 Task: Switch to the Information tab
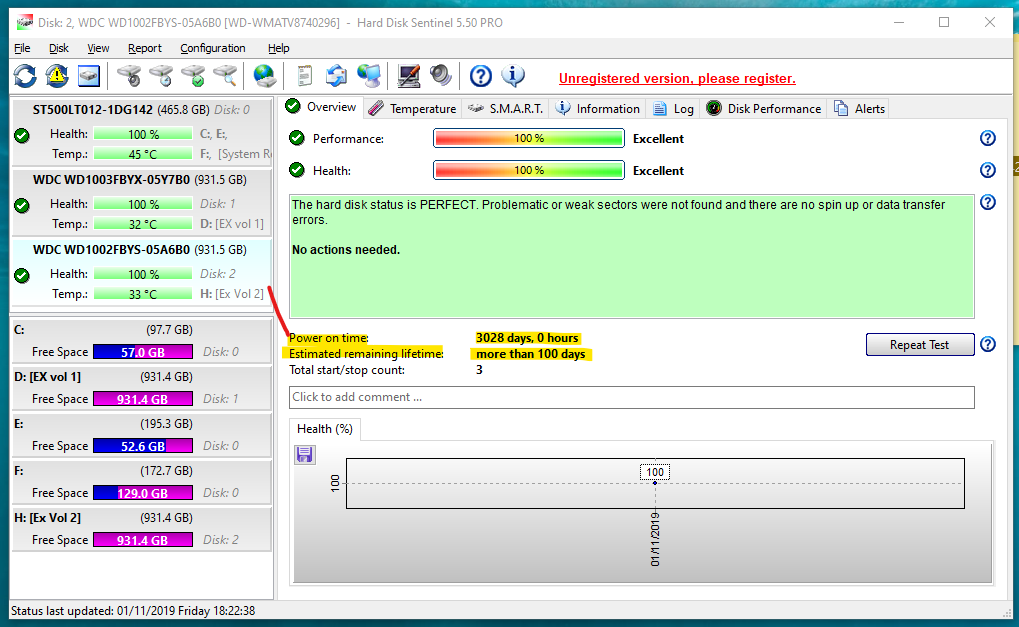coord(598,109)
